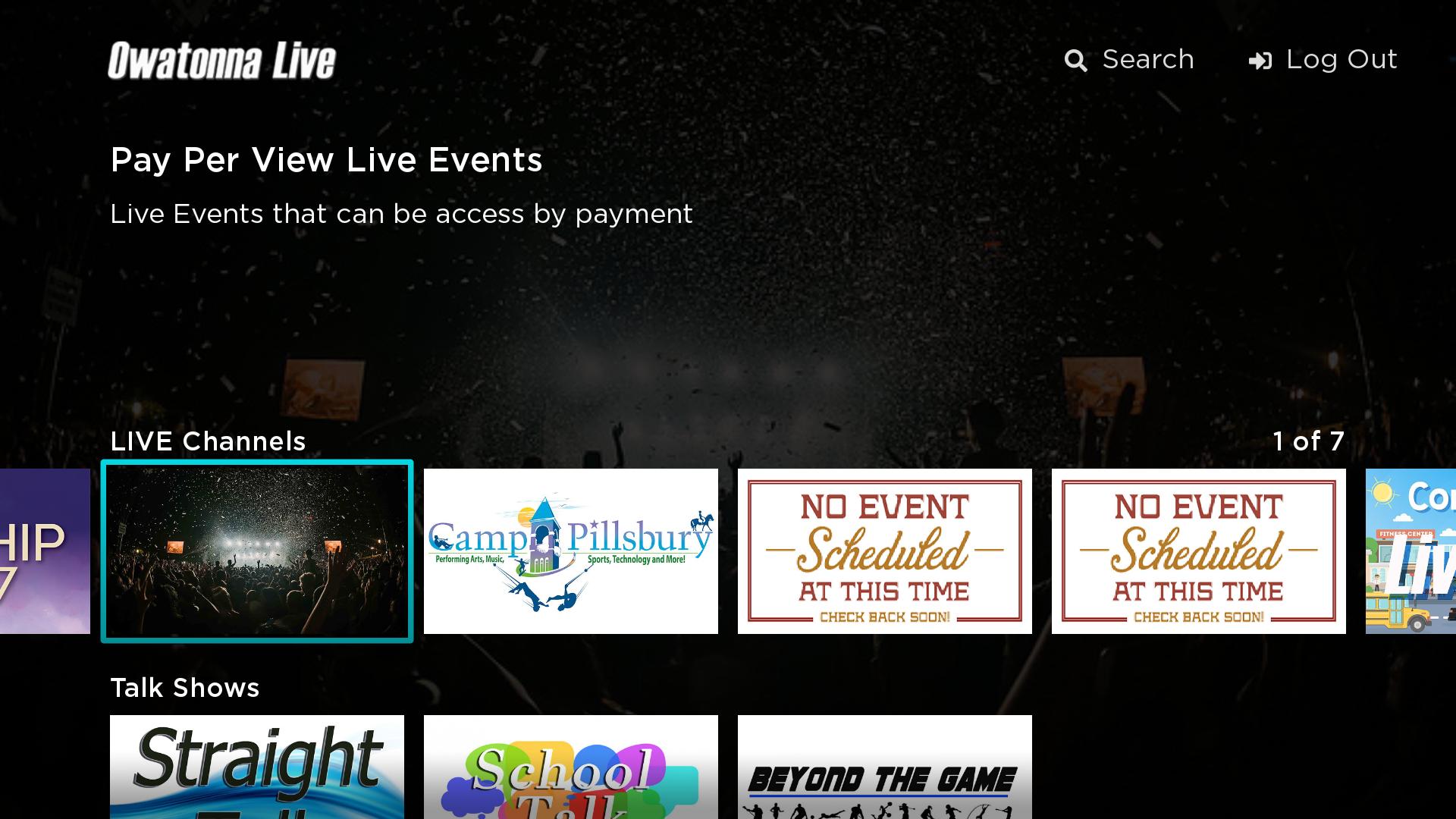This screenshot has height=819, width=1456.
Task: Click the Live Events payment description text
Action: click(x=401, y=214)
